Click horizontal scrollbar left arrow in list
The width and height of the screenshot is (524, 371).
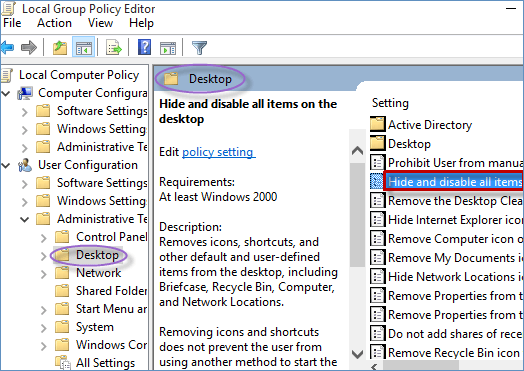pyautogui.click(x=375, y=367)
